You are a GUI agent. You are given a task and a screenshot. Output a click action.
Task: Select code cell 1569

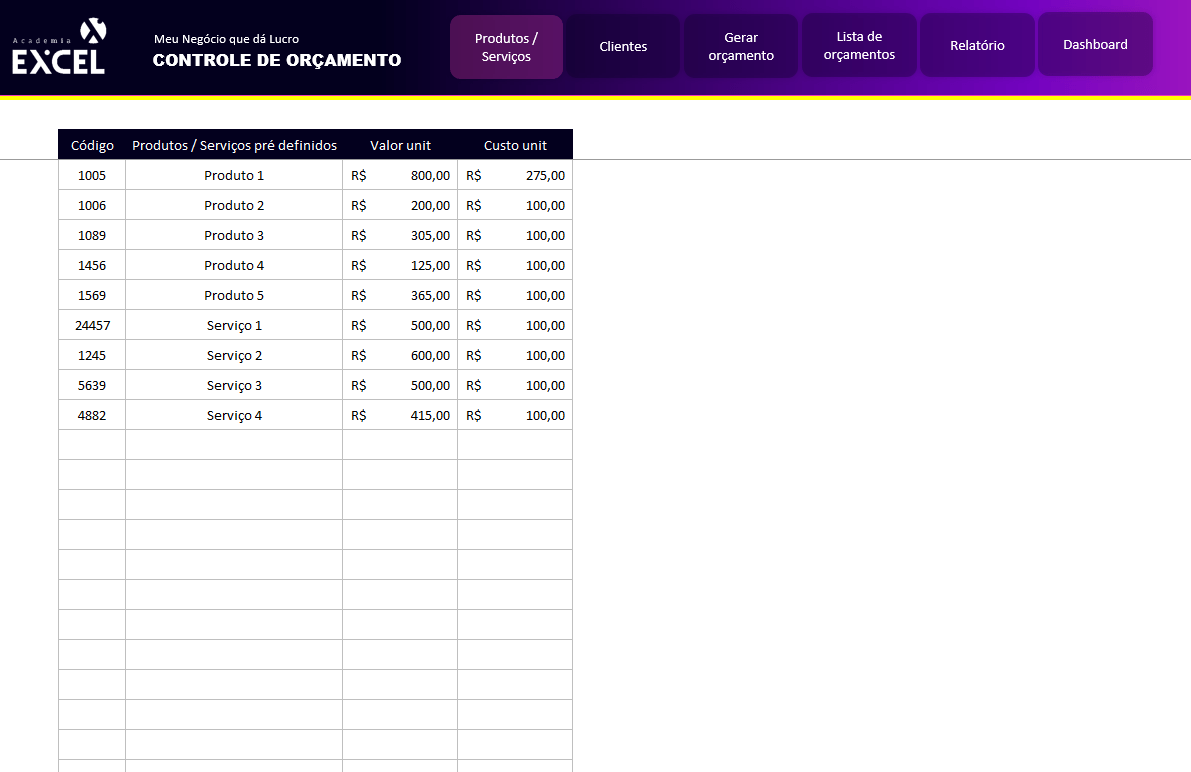point(92,296)
